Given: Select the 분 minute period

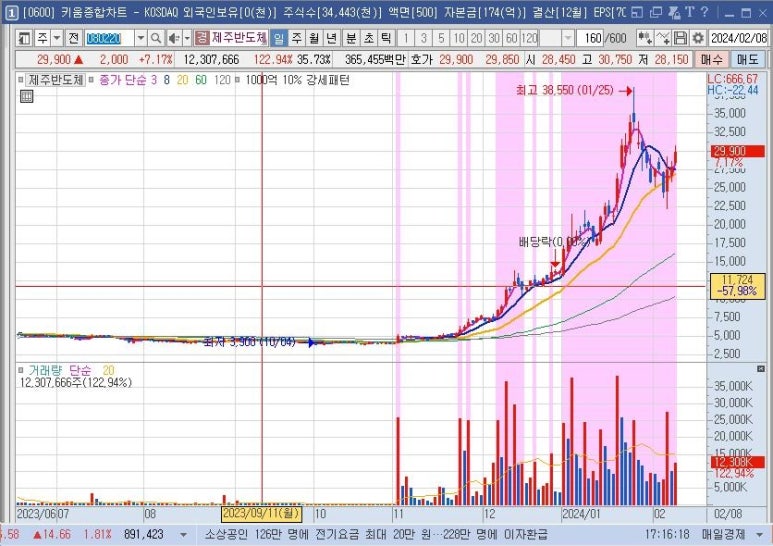Looking at the screenshot, I should 351,38.
